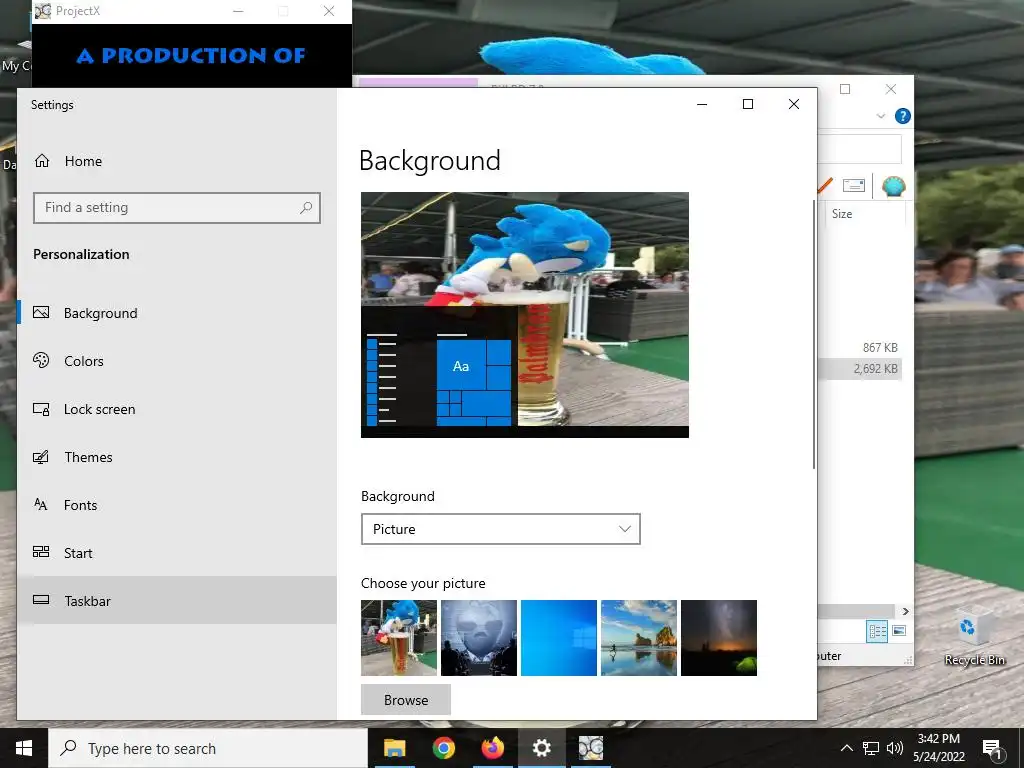Screen dimensions: 1024x768
Task: Click the taskbar search box
Action: tap(208, 748)
